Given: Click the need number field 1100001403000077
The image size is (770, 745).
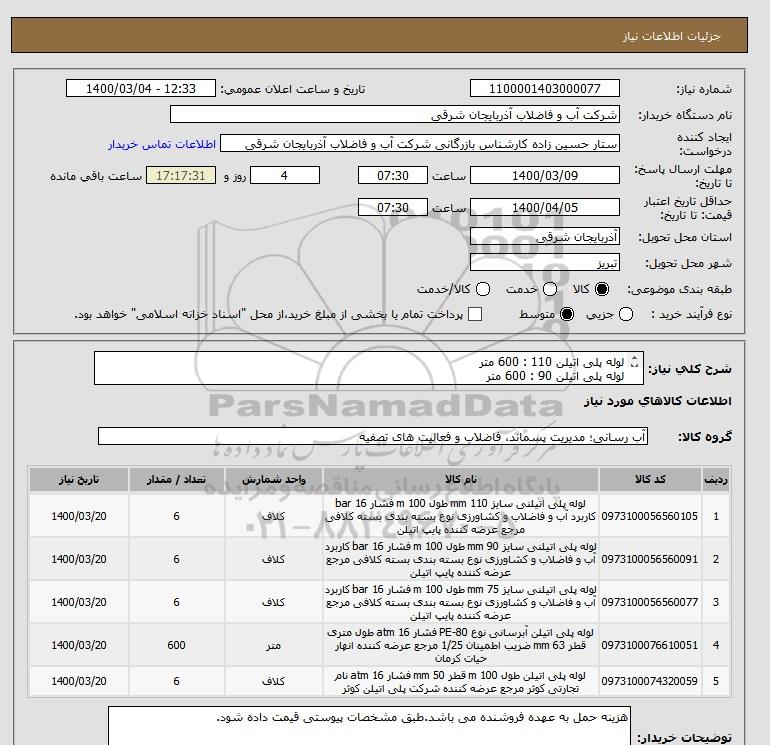Looking at the screenshot, I should [x=545, y=88].
